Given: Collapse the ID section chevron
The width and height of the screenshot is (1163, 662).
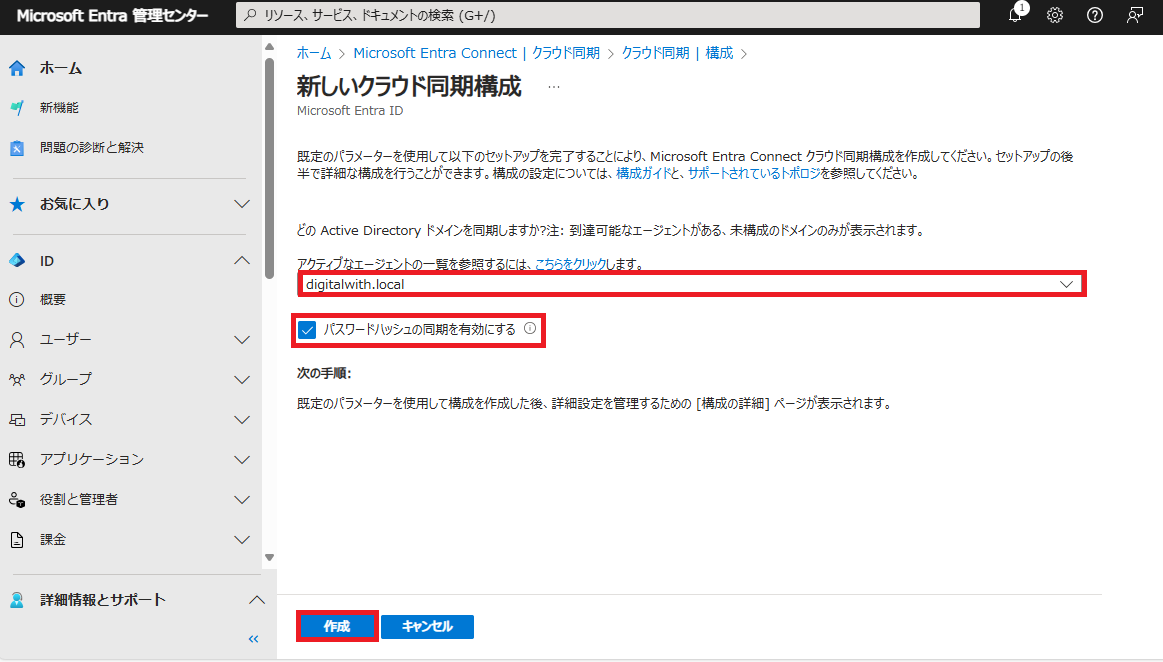Looking at the screenshot, I should [242, 260].
